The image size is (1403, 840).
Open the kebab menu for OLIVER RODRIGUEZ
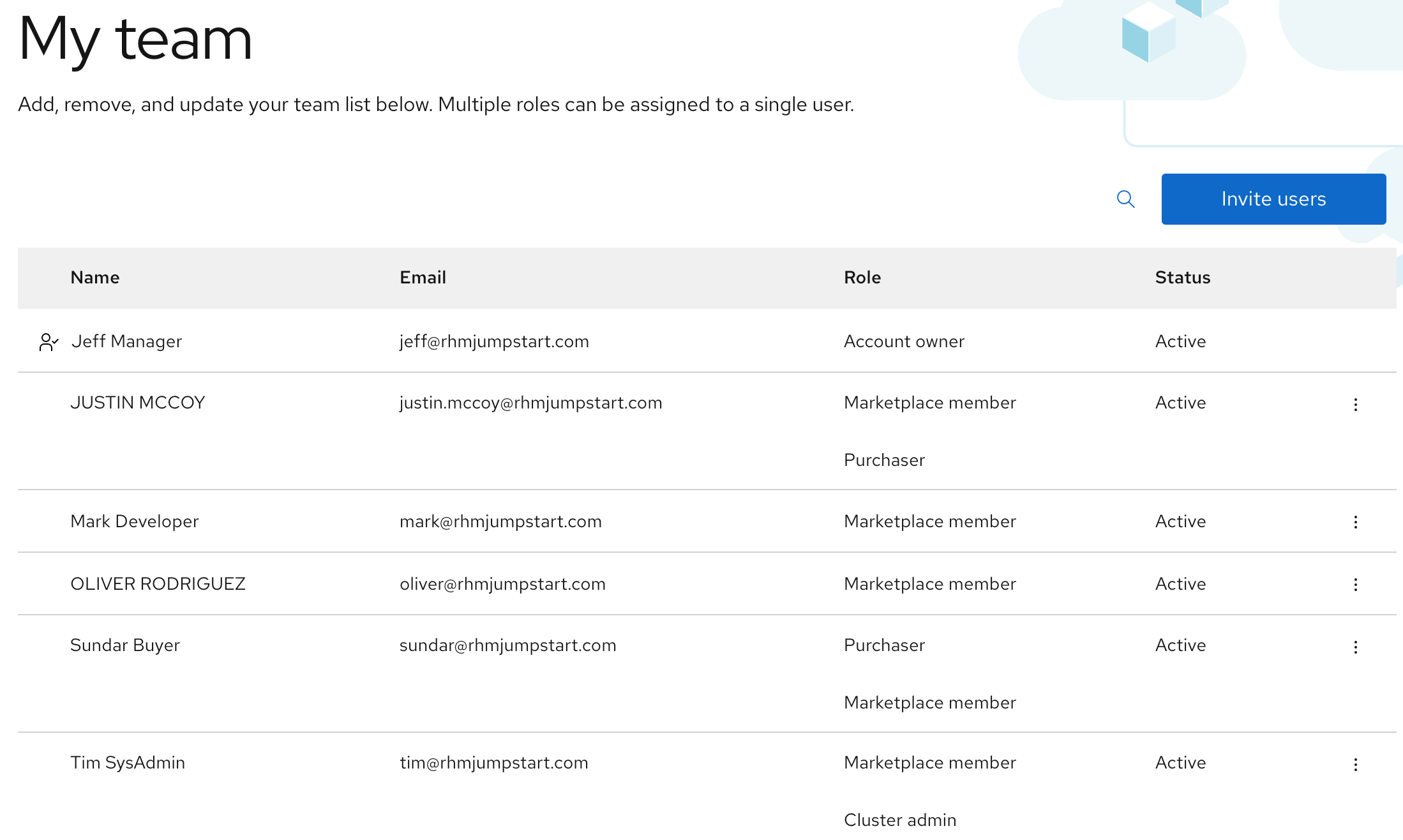click(1356, 585)
